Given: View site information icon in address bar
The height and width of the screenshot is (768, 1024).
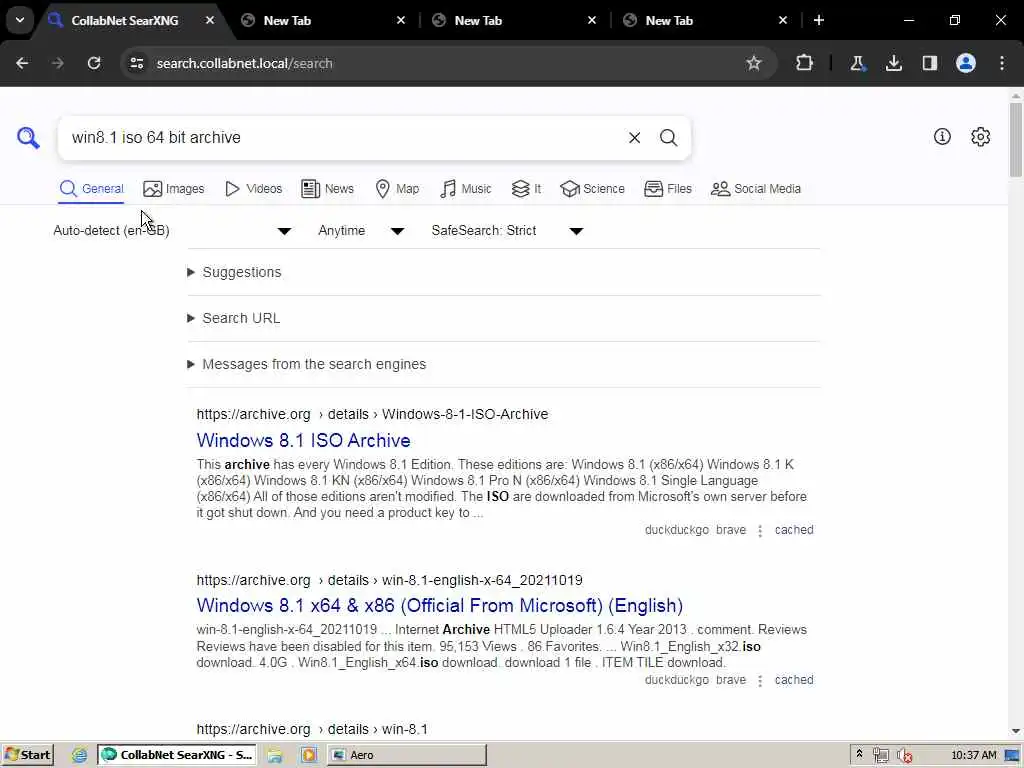Looking at the screenshot, I should [x=136, y=63].
